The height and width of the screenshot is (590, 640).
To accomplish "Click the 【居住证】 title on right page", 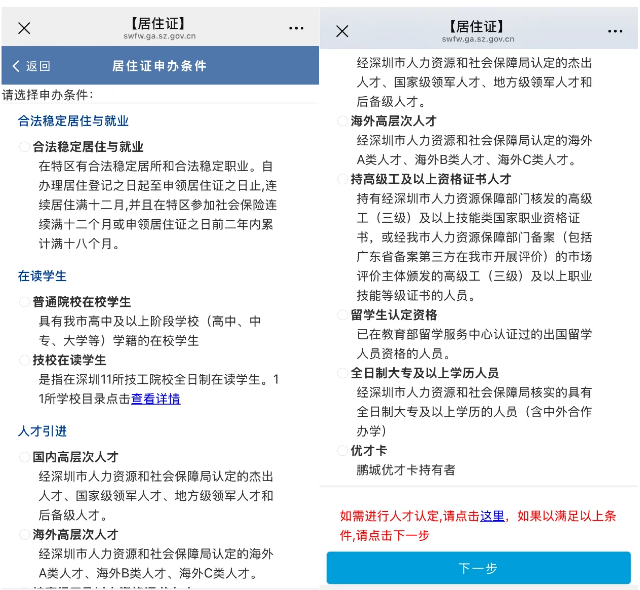I will (x=478, y=27).
